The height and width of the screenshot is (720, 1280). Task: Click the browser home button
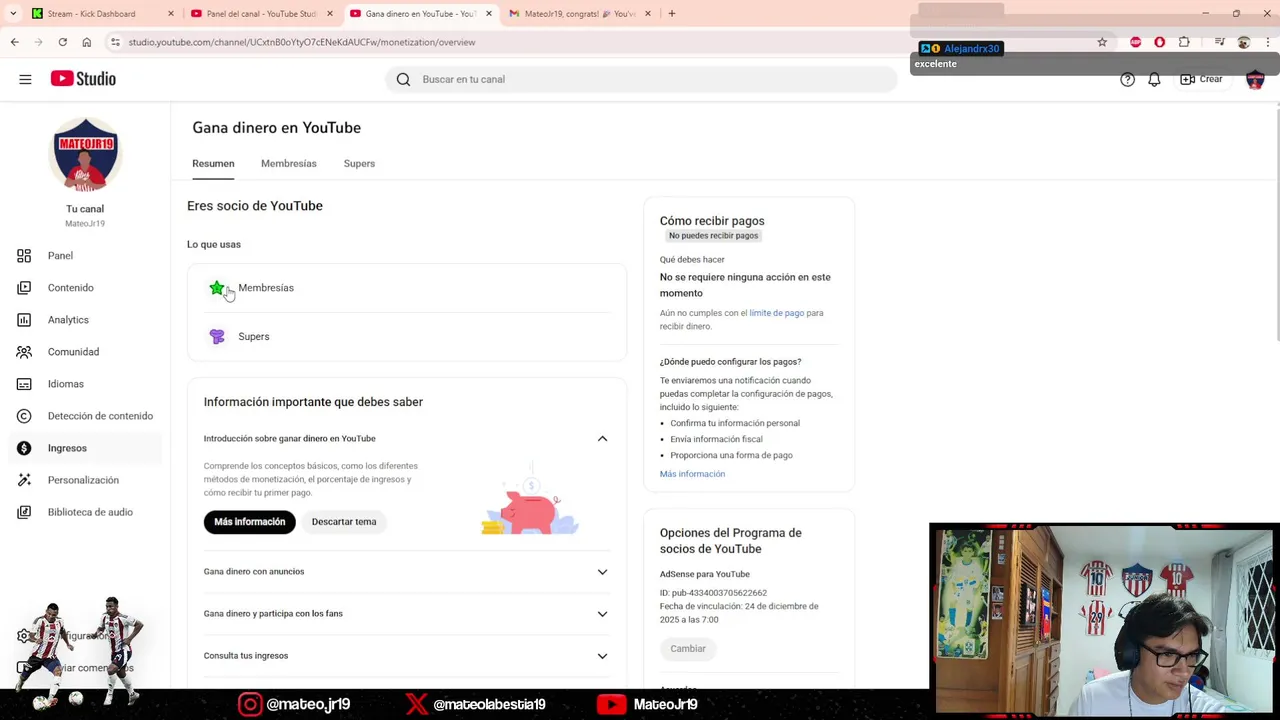(87, 42)
